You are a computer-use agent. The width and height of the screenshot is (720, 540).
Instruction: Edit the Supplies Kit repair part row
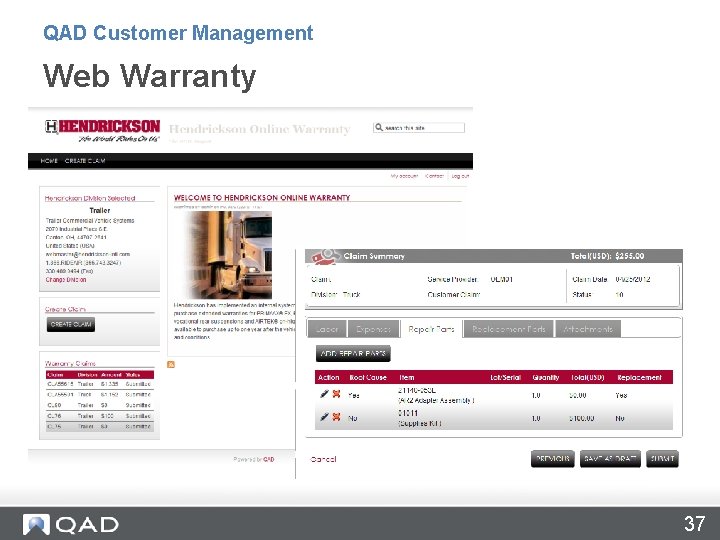(x=324, y=417)
